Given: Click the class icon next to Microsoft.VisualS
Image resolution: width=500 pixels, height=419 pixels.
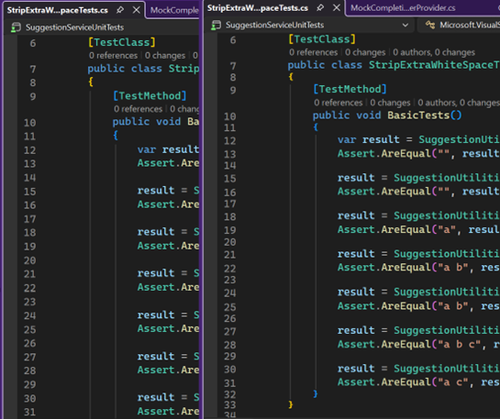Looking at the screenshot, I should tap(430, 25).
